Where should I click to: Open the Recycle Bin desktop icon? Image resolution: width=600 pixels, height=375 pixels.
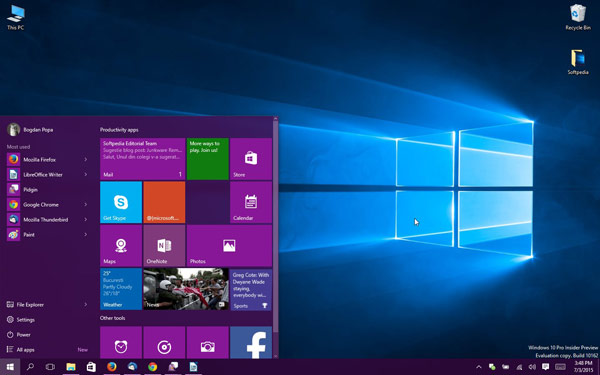coord(578,17)
